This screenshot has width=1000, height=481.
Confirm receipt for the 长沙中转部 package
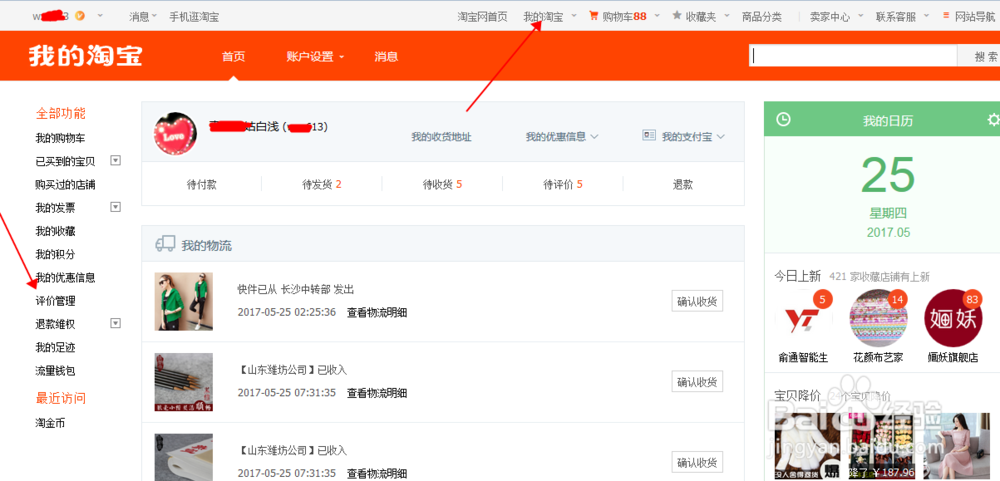697,301
